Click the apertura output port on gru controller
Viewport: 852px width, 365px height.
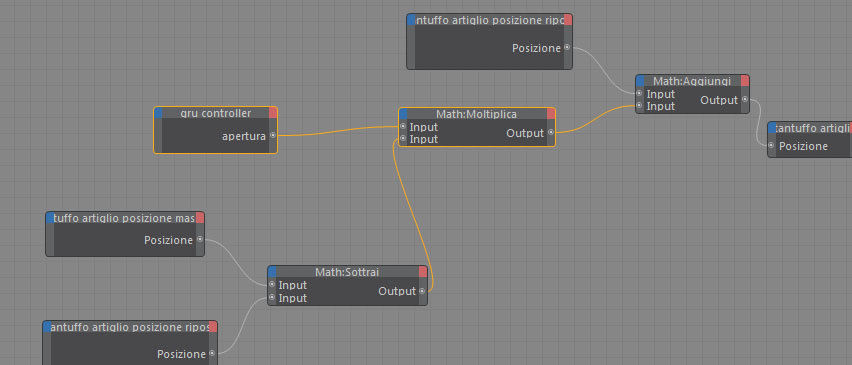click(273, 135)
